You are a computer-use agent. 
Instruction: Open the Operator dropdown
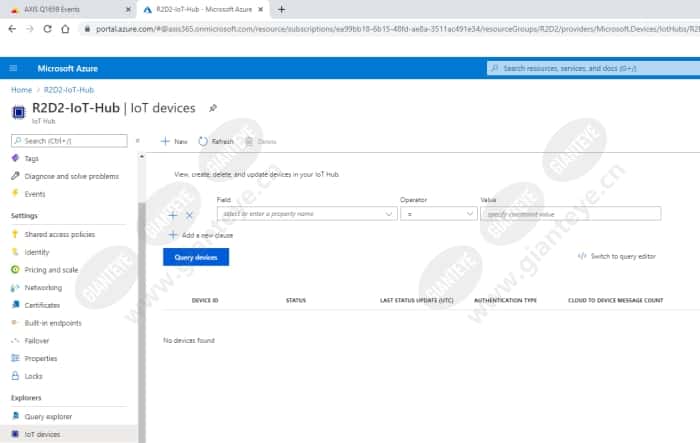coord(438,214)
